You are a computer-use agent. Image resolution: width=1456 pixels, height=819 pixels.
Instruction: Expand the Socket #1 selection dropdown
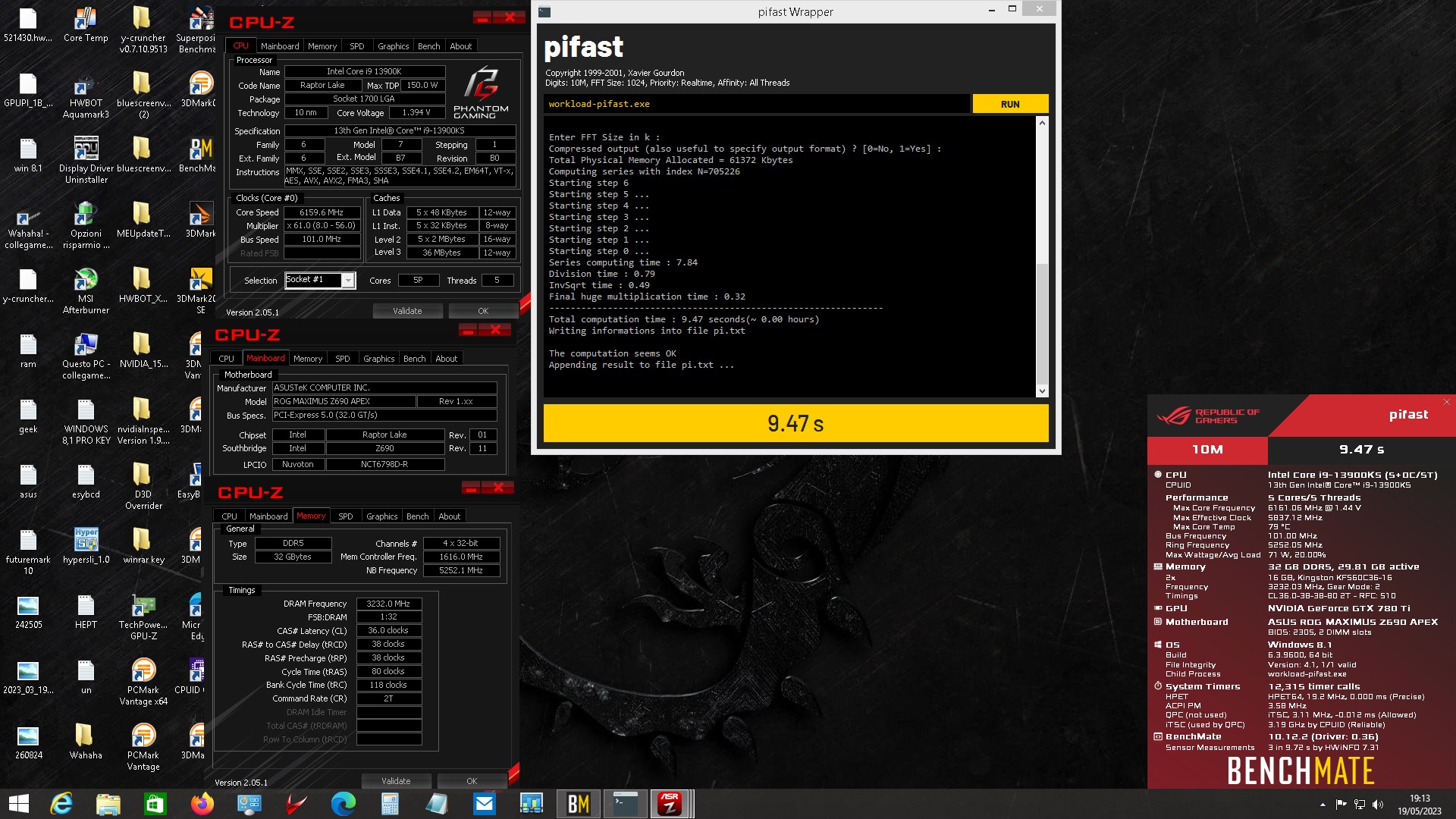tap(348, 281)
